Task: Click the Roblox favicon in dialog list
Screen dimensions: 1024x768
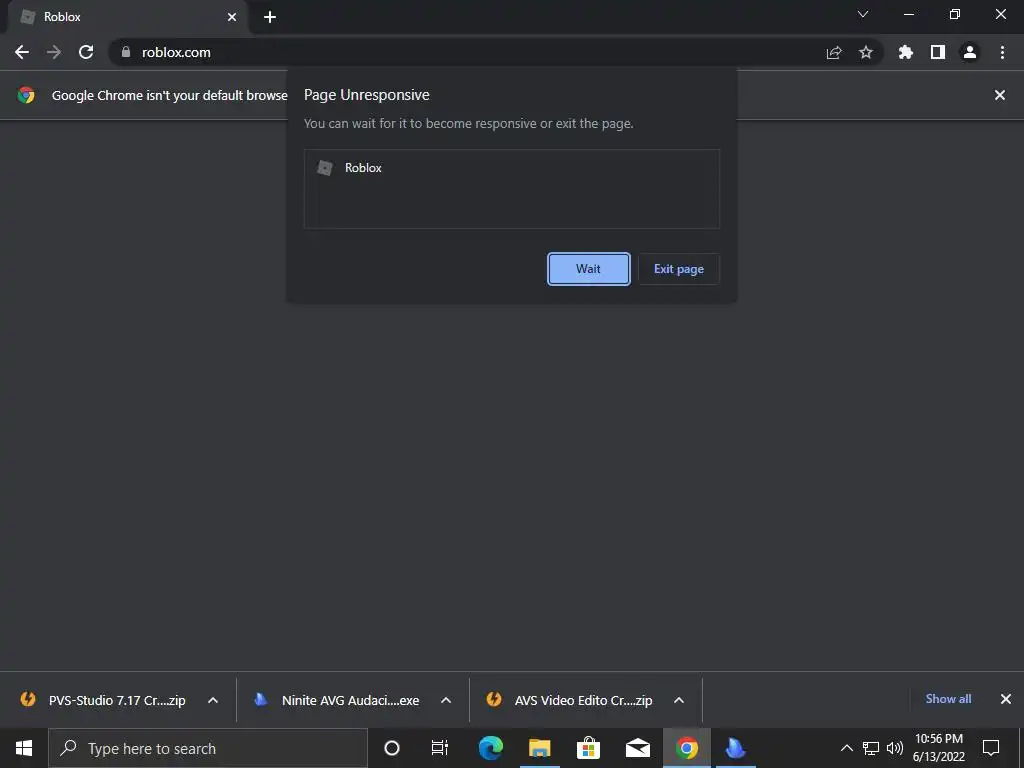Action: point(325,168)
